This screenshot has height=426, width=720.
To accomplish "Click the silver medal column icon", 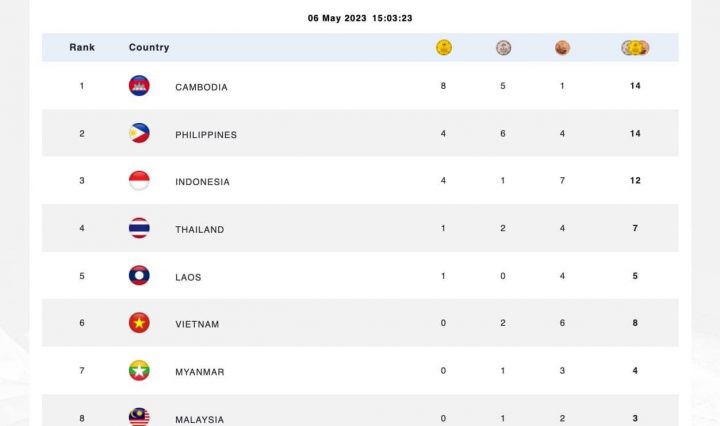I will point(503,47).
